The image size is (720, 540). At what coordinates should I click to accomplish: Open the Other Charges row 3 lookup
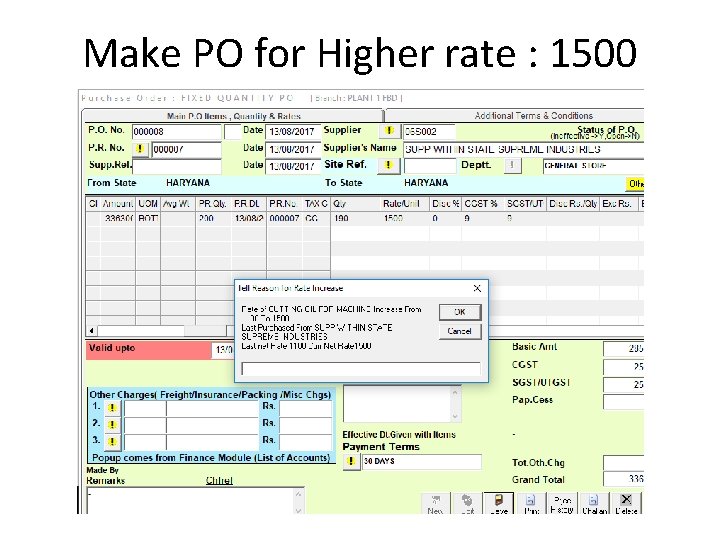coord(112,442)
